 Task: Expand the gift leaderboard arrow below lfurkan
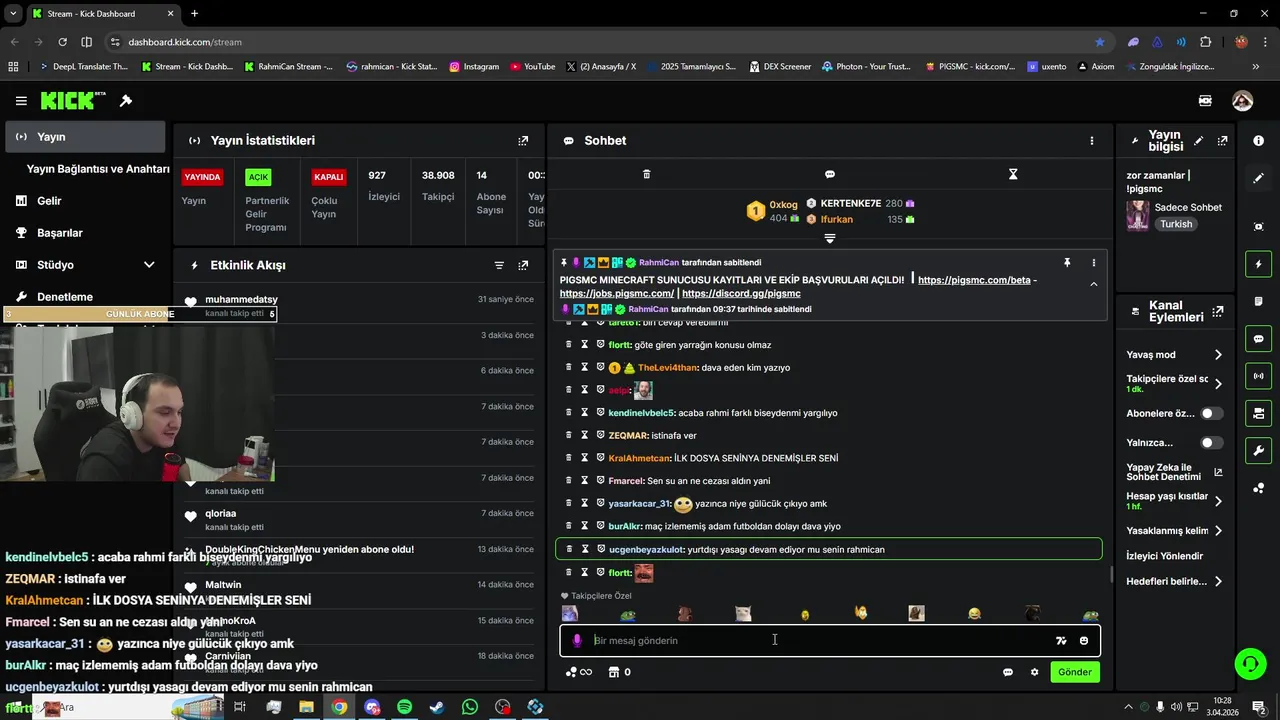click(829, 239)
